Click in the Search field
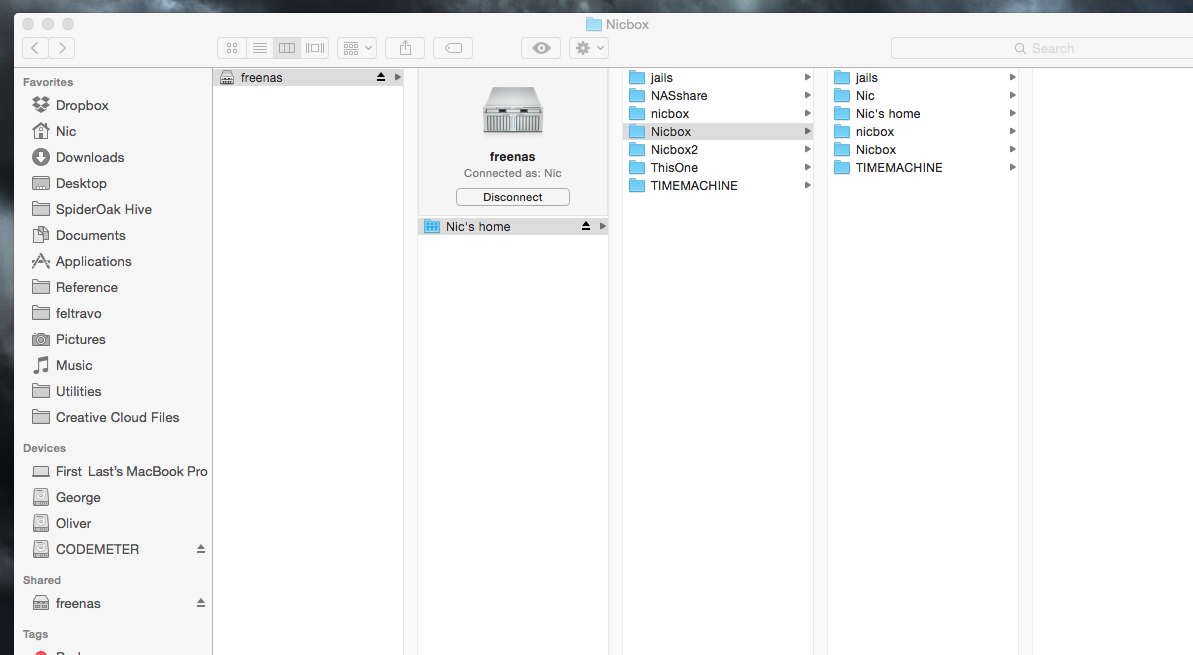1193x655 pixels. (x=1042, y=48)
